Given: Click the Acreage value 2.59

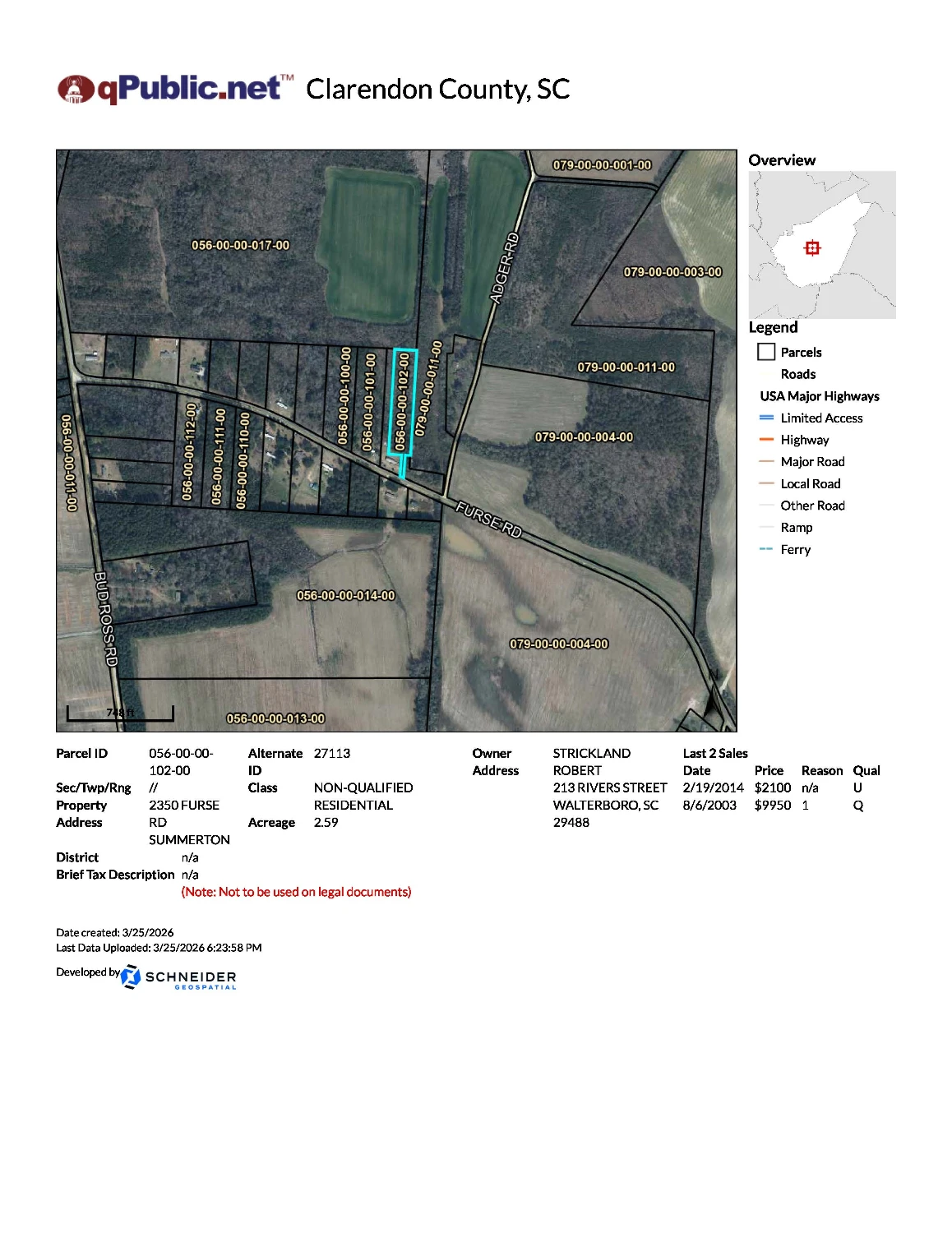Looking at the screenshot, I should (x=326, y=822).
